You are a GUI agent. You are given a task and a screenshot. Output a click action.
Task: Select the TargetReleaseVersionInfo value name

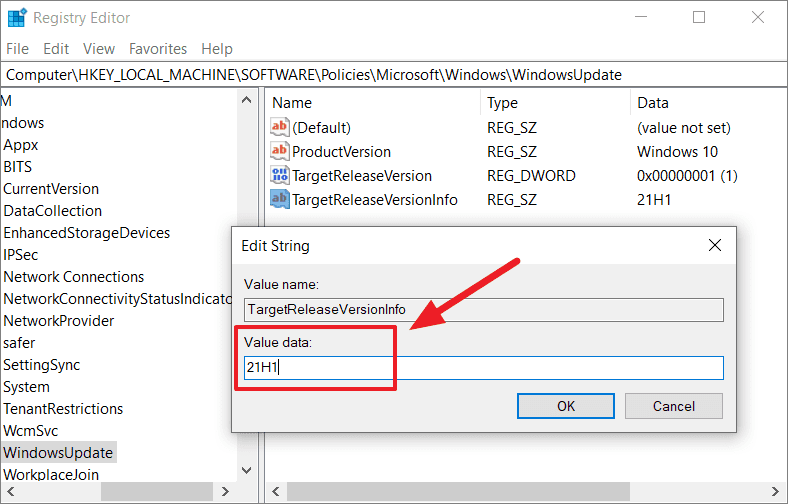[375, 200]
